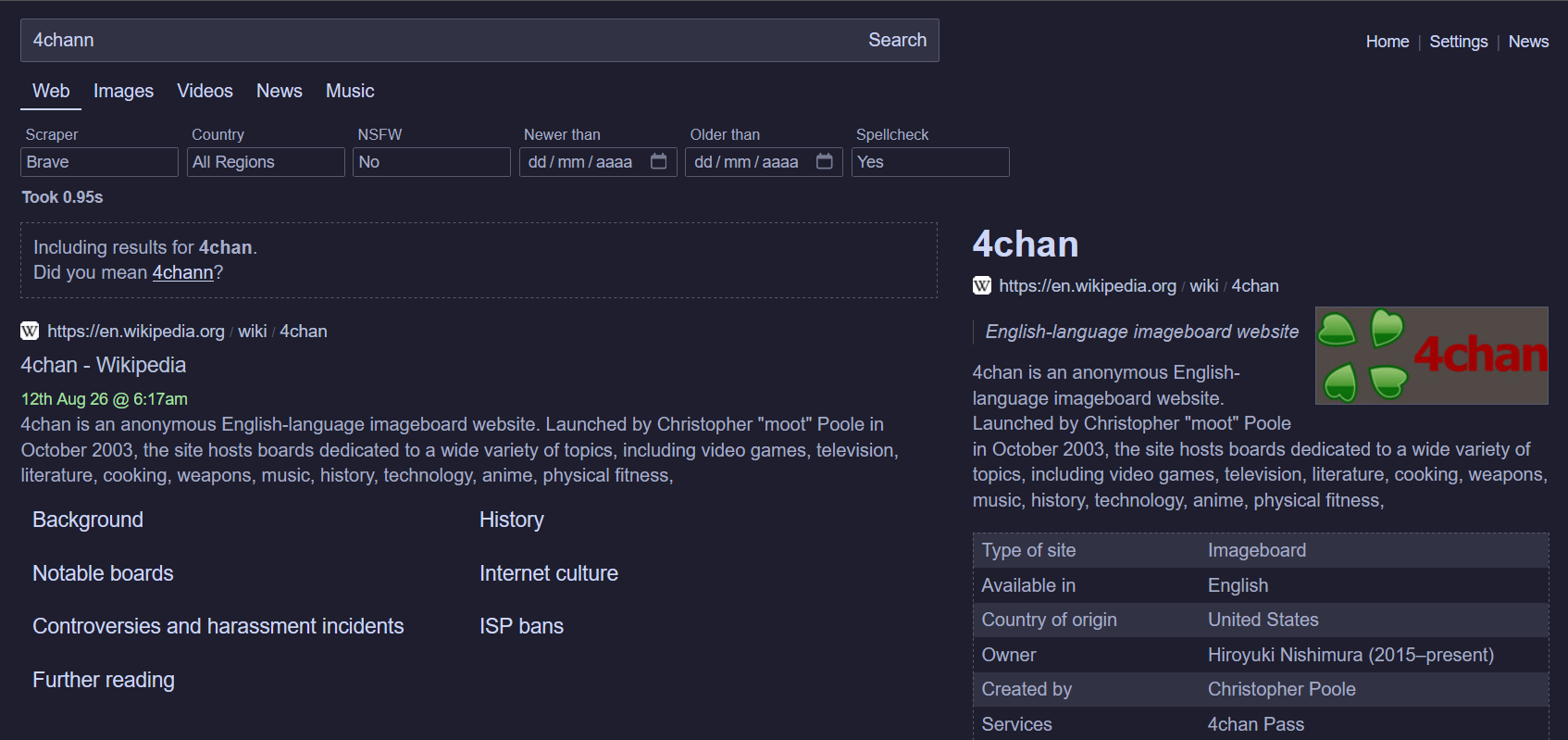Open the Spellcheck dropdown set to Yes
The width and height of the screenshot is (1568, 740).
[930, 162]
